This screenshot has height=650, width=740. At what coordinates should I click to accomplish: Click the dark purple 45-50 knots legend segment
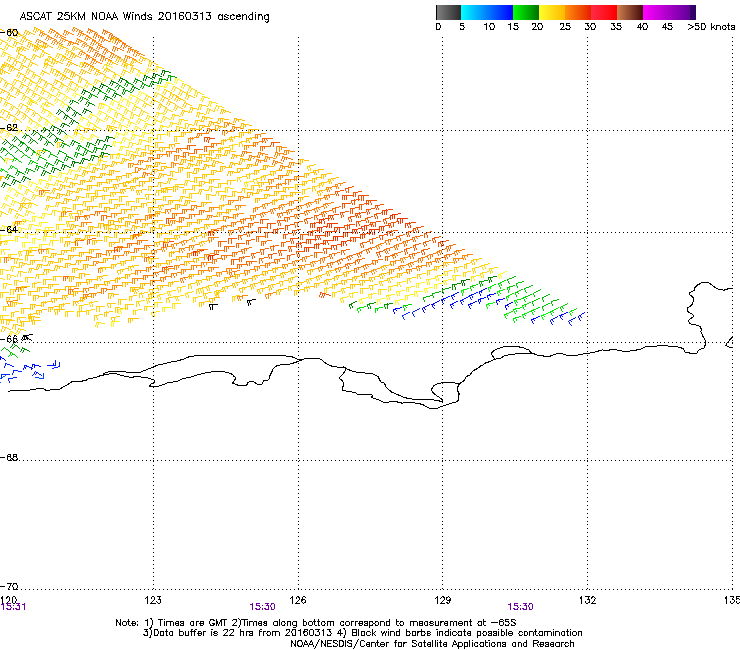[x=682, y=12]
